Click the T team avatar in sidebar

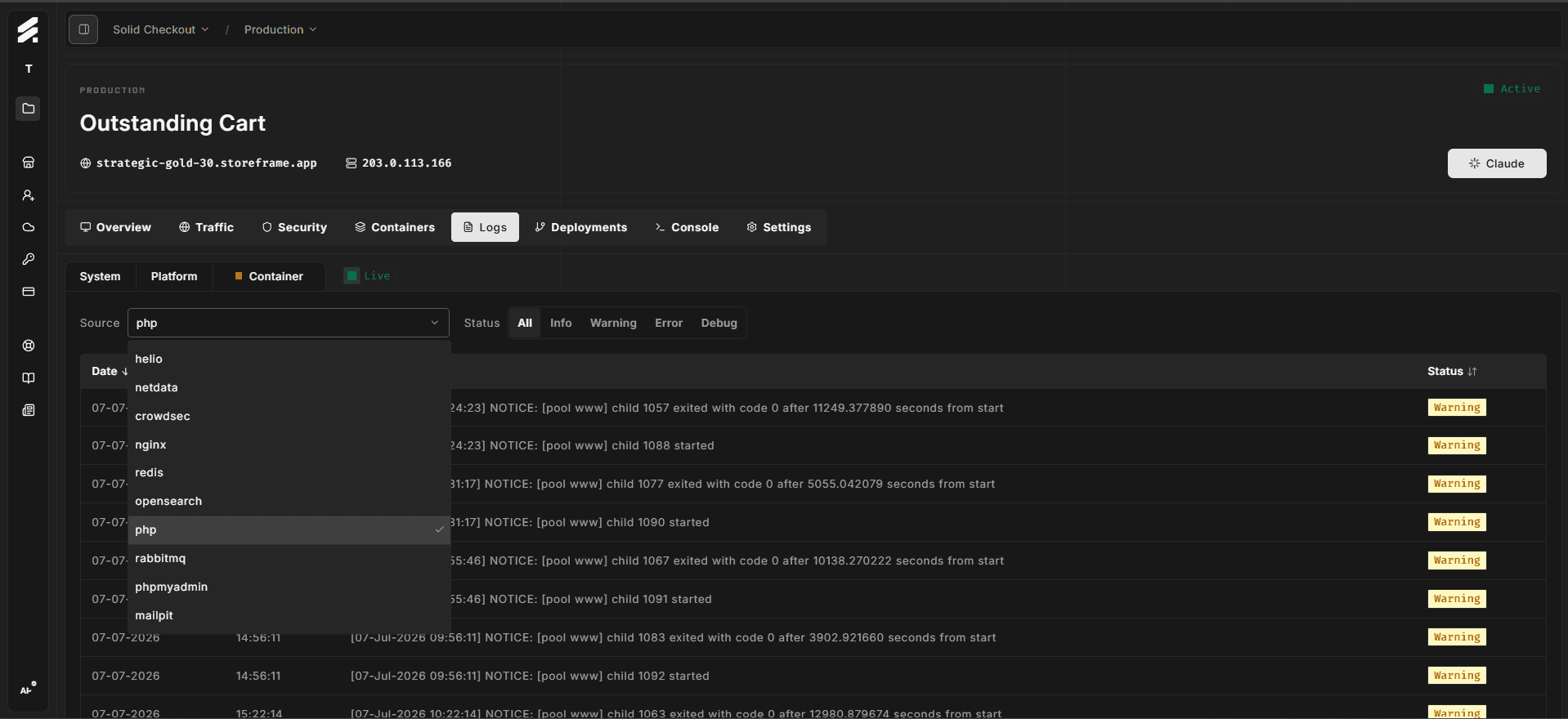[29, 69]
